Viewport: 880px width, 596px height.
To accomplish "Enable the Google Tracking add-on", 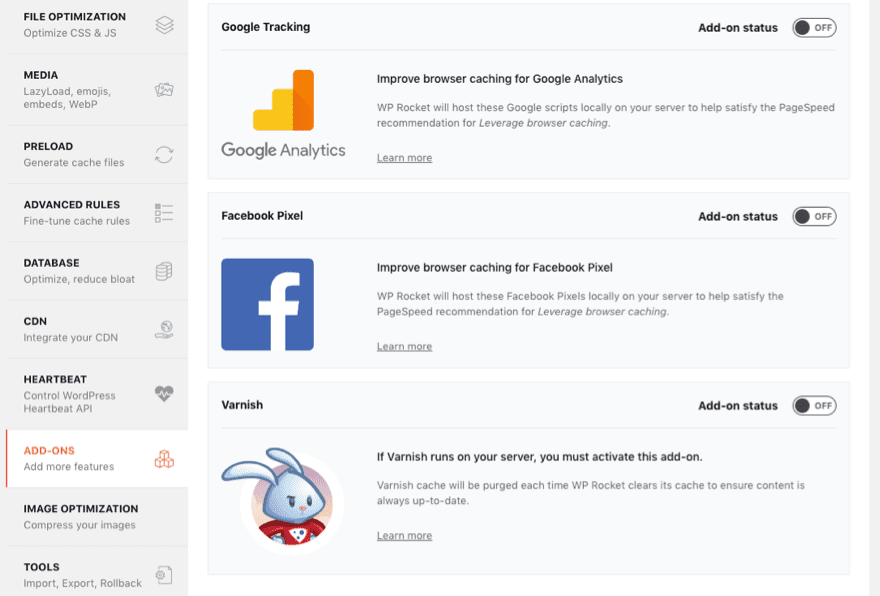I will pyautogui.click(x=814, y=27).
